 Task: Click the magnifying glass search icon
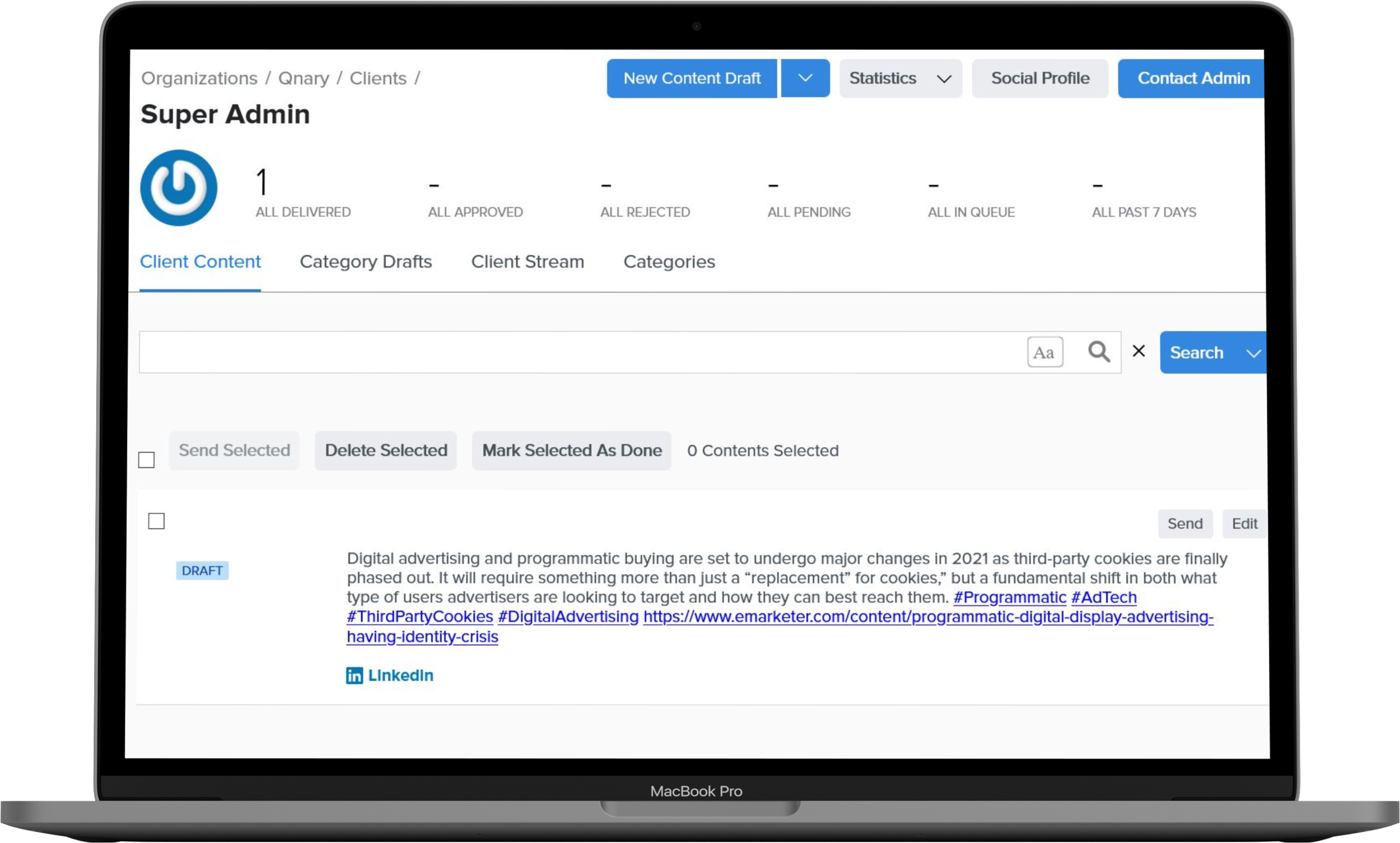point(1099,352)
